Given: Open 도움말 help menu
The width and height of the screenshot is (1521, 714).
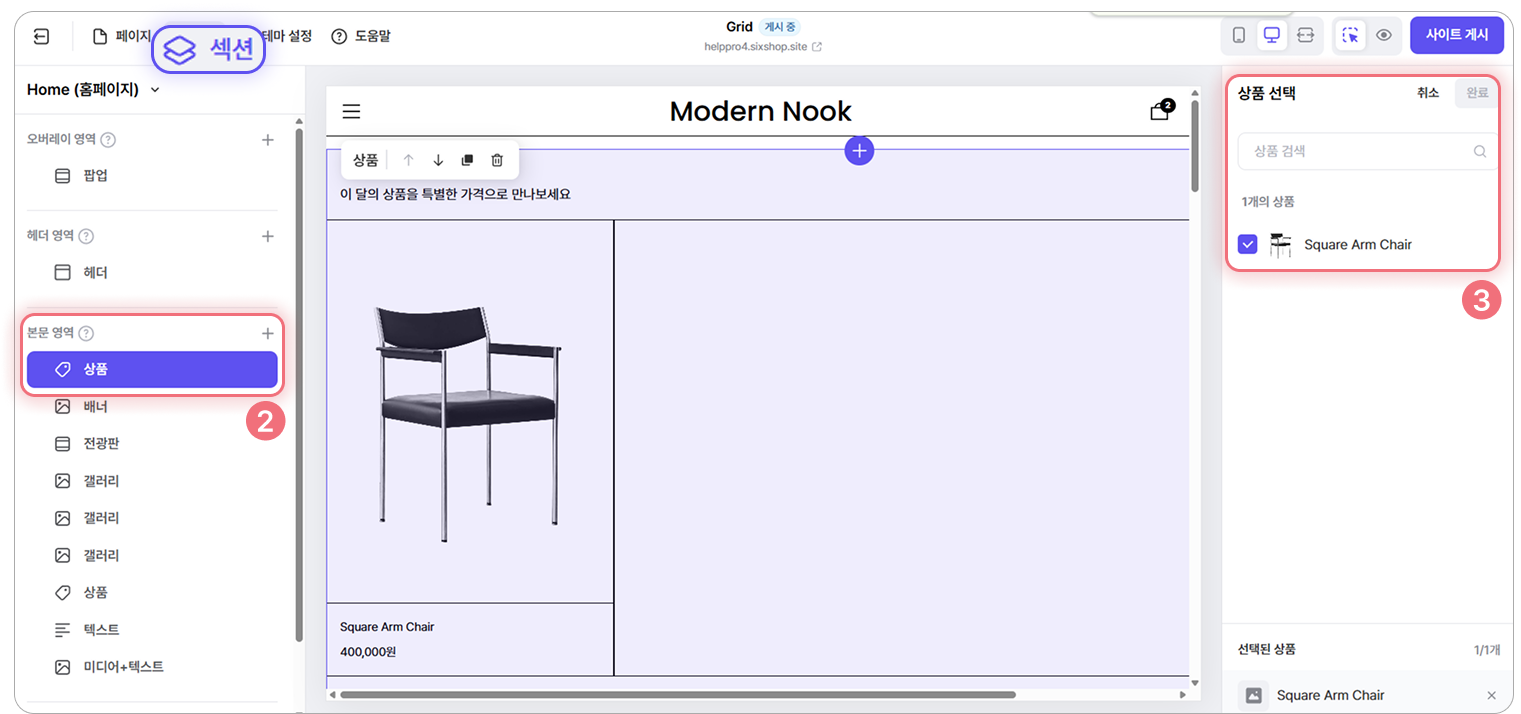Looking at the screenshot, I should [361, 36].
